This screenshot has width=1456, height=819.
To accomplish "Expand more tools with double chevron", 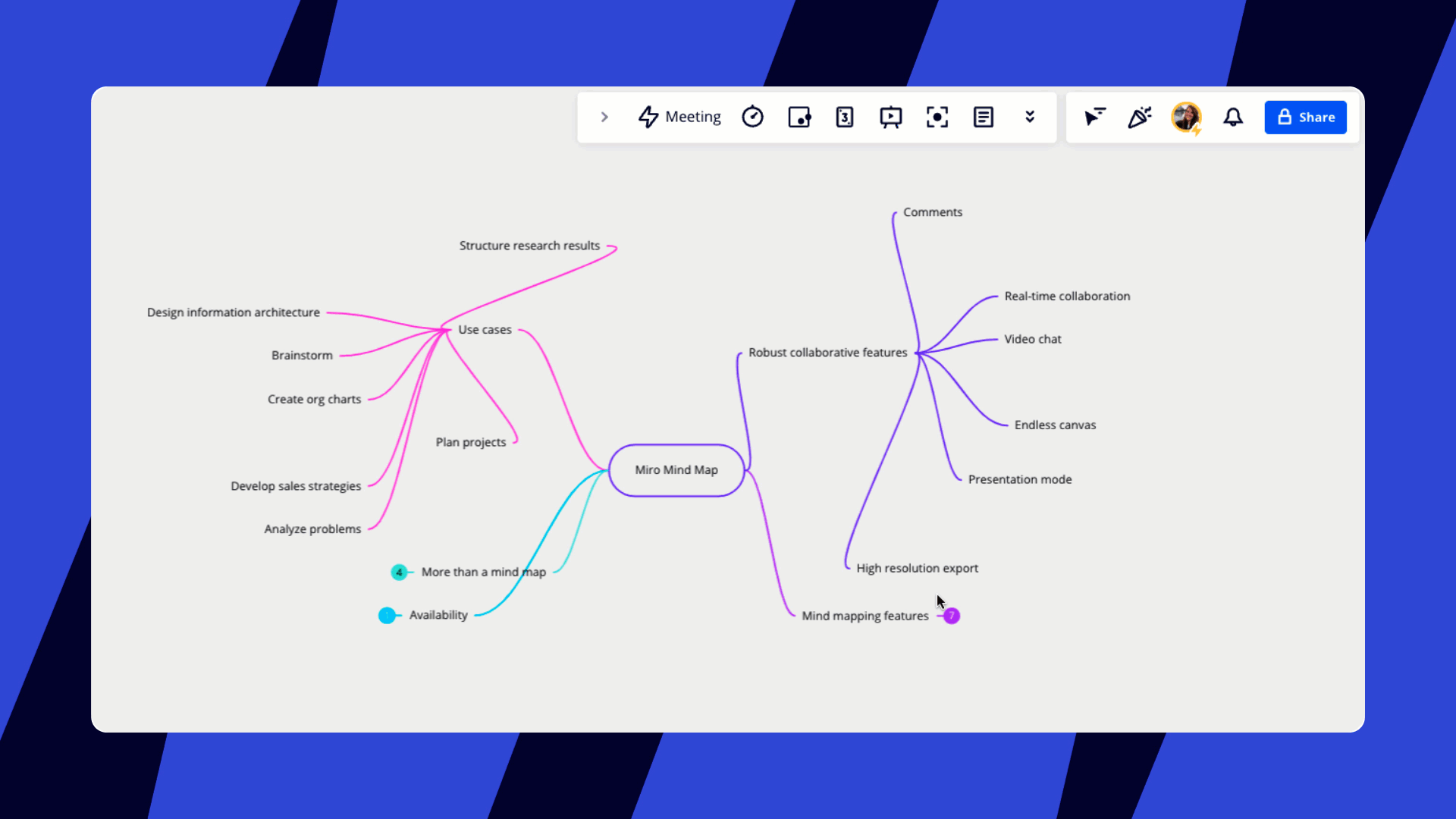I will [1030, 117].
